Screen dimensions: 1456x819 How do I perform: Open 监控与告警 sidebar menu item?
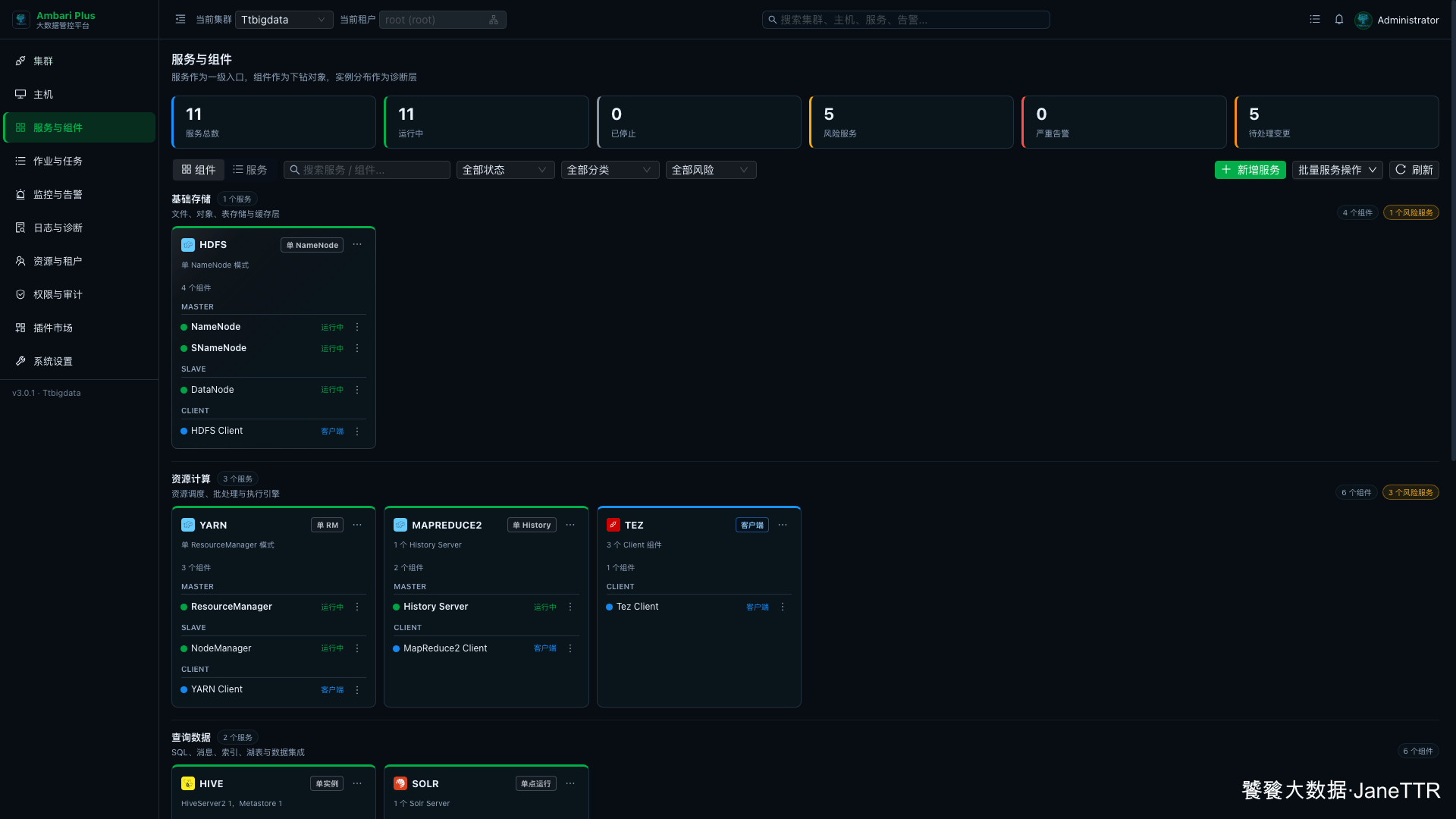pos(80,194)
